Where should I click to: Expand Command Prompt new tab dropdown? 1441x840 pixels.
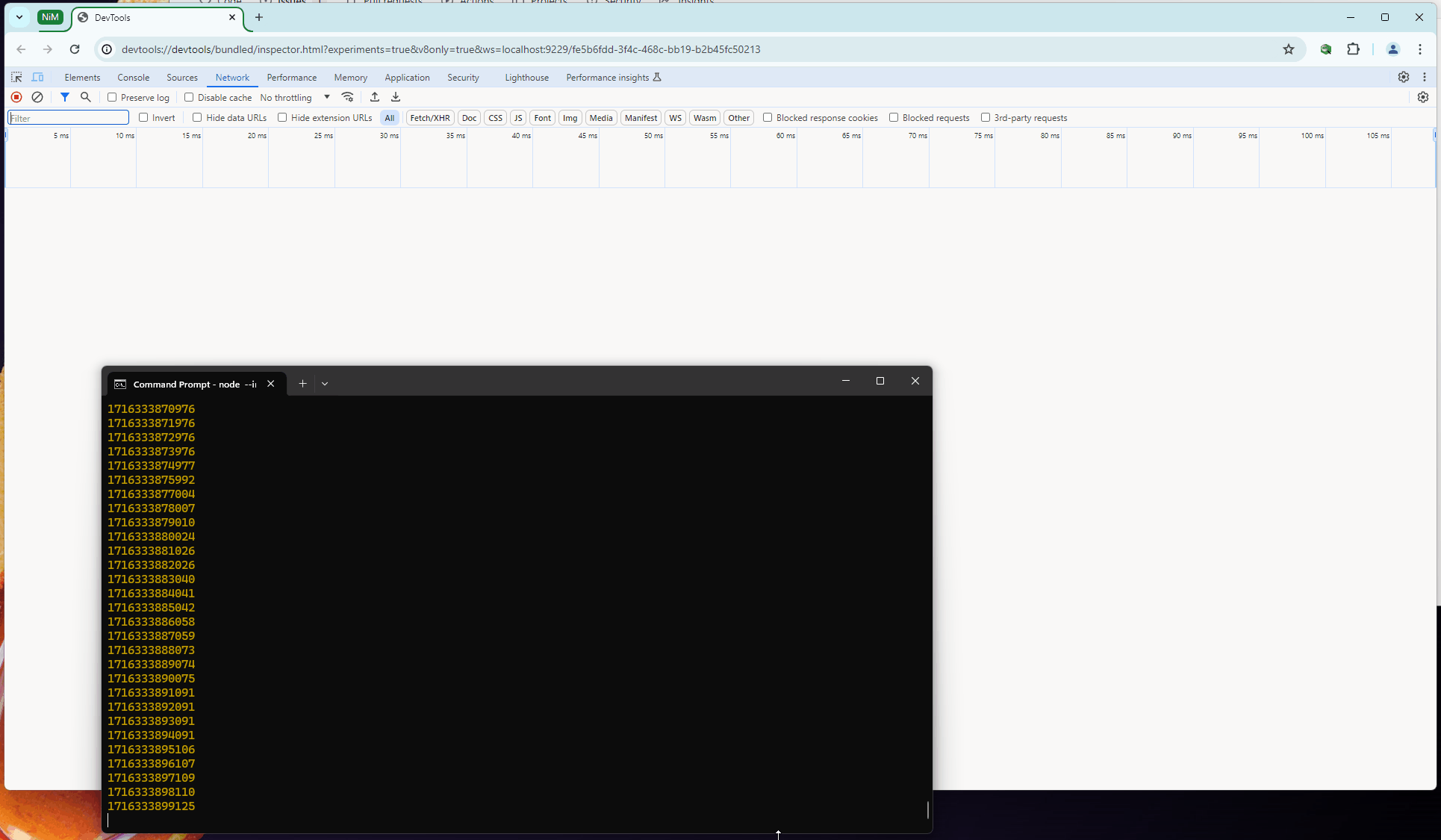click(x=325, y=384)
